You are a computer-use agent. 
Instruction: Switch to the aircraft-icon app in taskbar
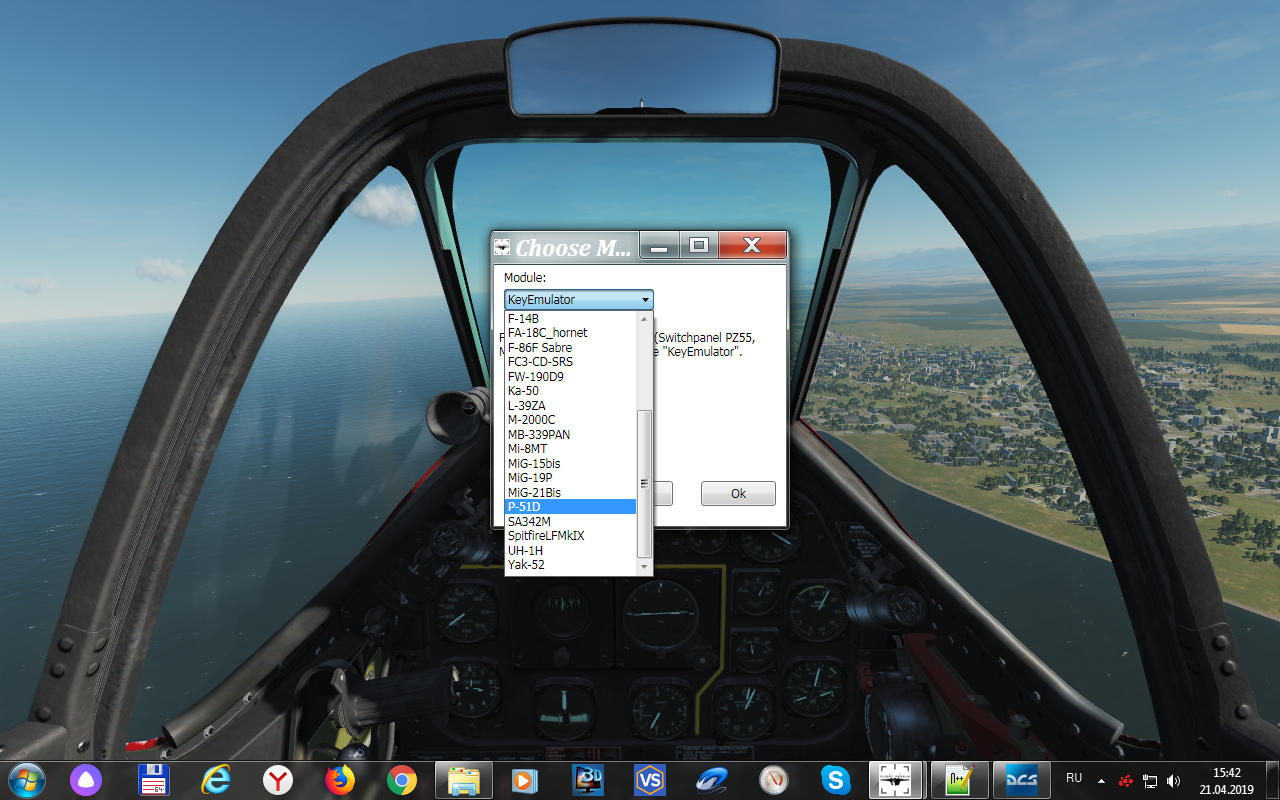[897, 779]
